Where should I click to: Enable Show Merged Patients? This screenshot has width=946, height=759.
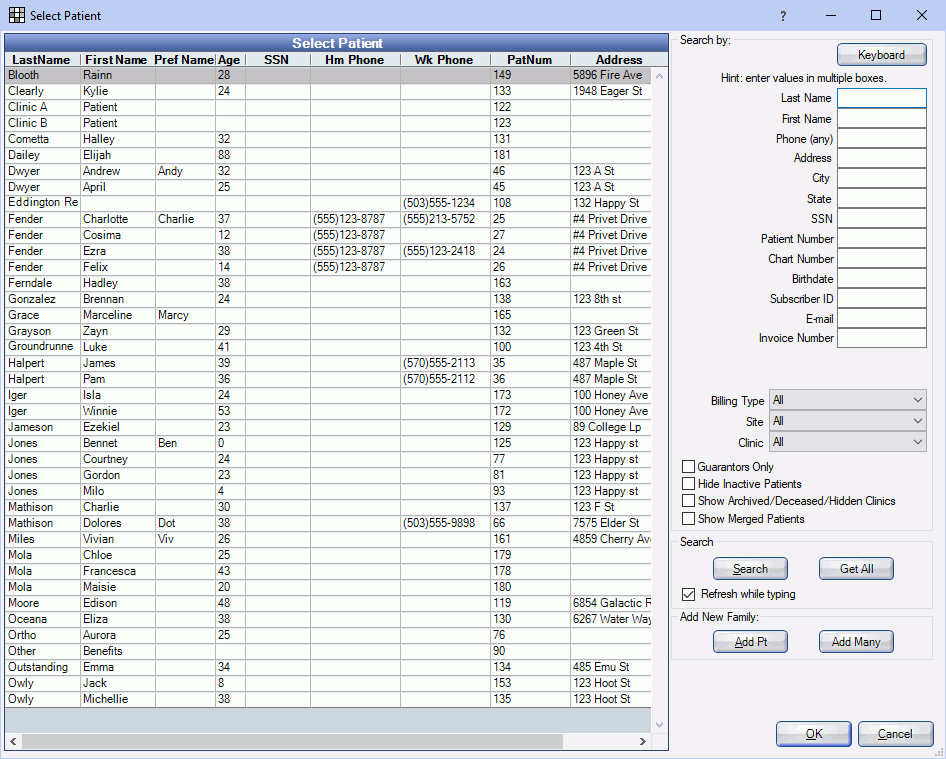(x=688, y=518)
